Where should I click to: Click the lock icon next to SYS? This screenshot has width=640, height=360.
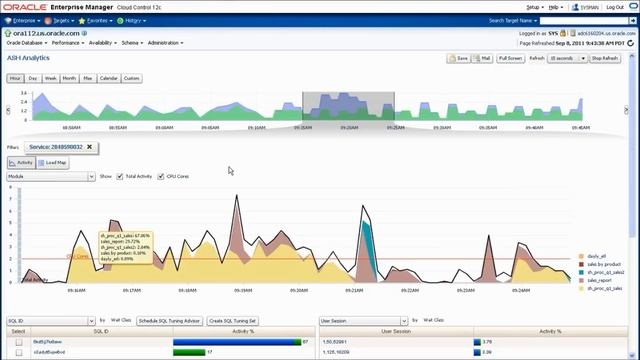coord(563,33)
